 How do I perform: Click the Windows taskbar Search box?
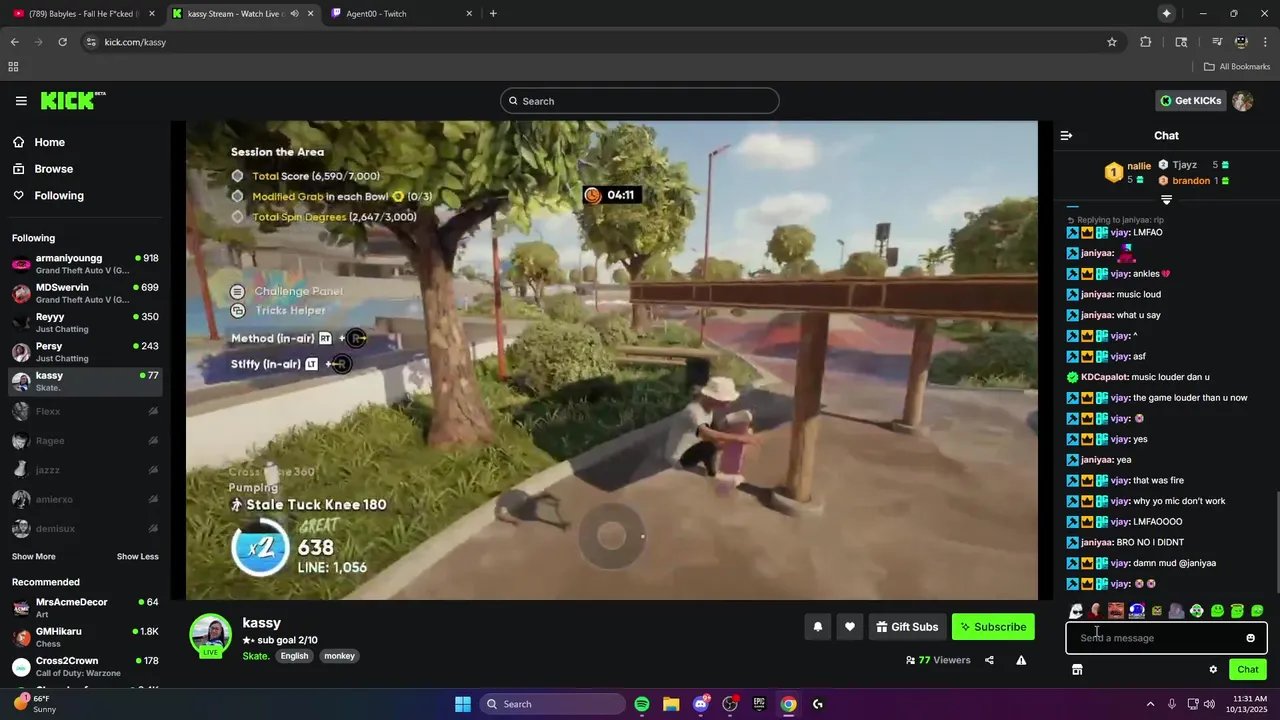552,704
